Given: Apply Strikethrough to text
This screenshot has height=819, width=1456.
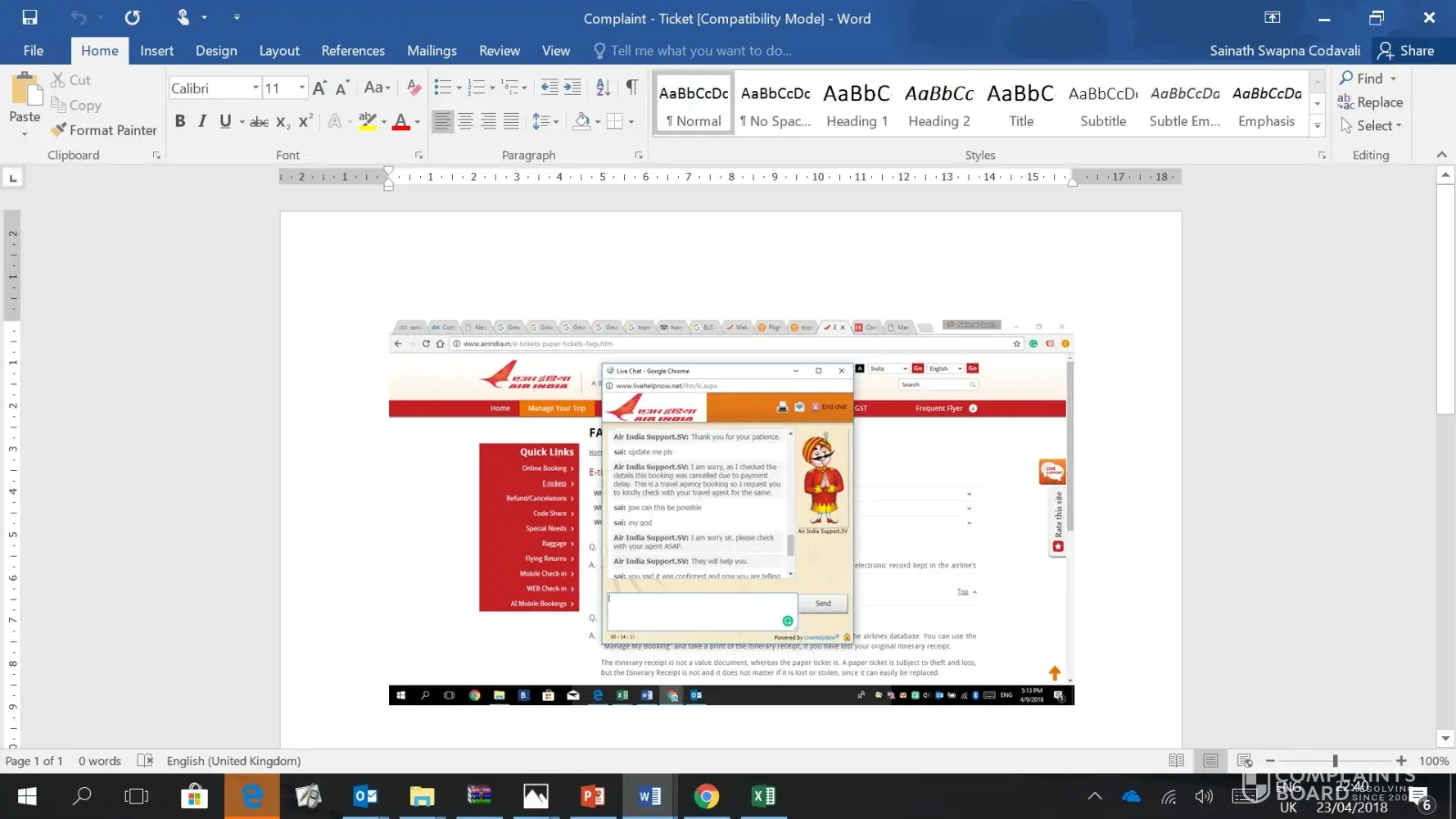Looking at the screenshot, I should click(x=259, y=122).
